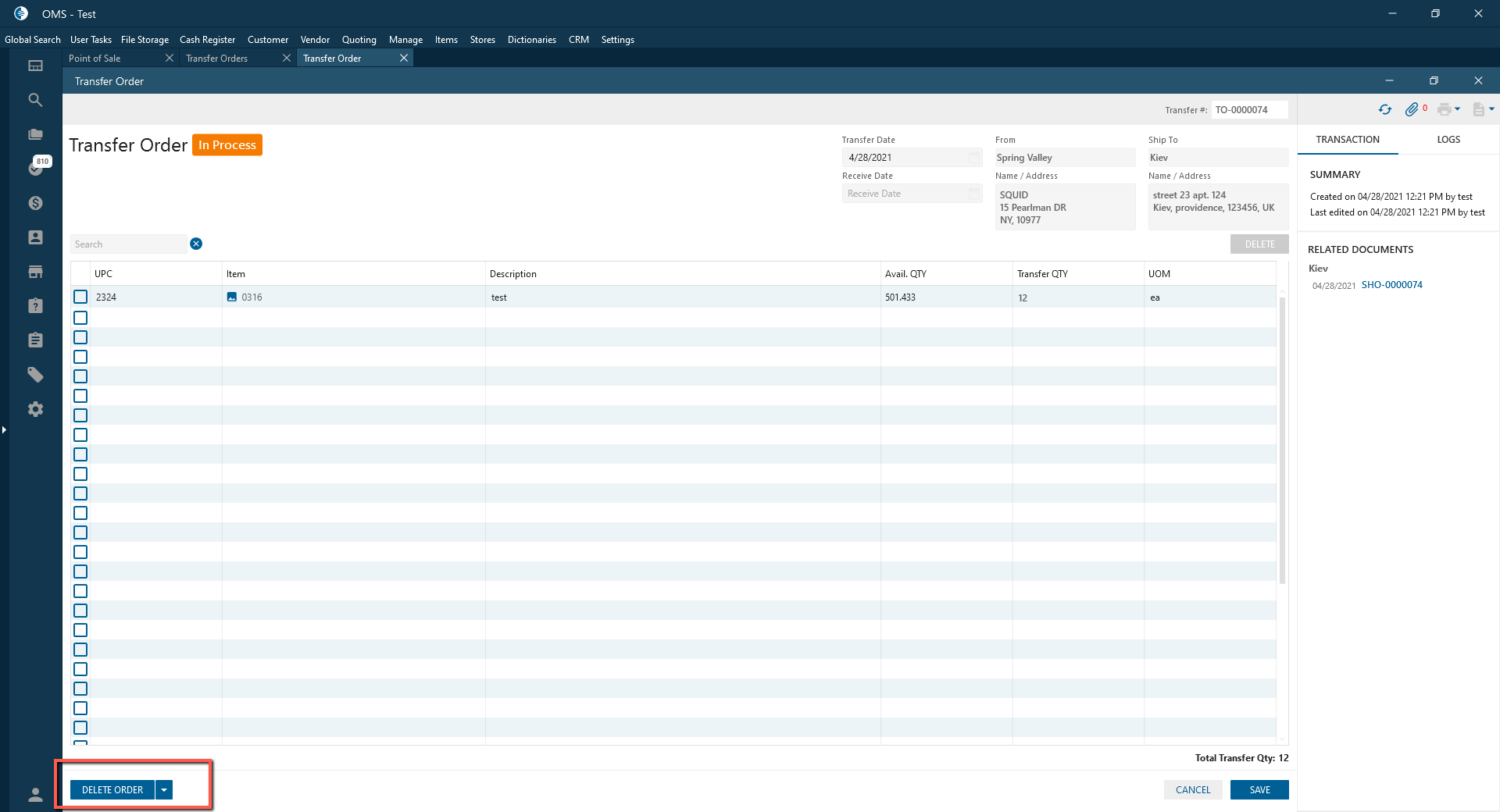The width and height of the screenshot is (1500, 812).
Task: Open related document SHO-0000074 link
Action: (x=1391, y=285)
